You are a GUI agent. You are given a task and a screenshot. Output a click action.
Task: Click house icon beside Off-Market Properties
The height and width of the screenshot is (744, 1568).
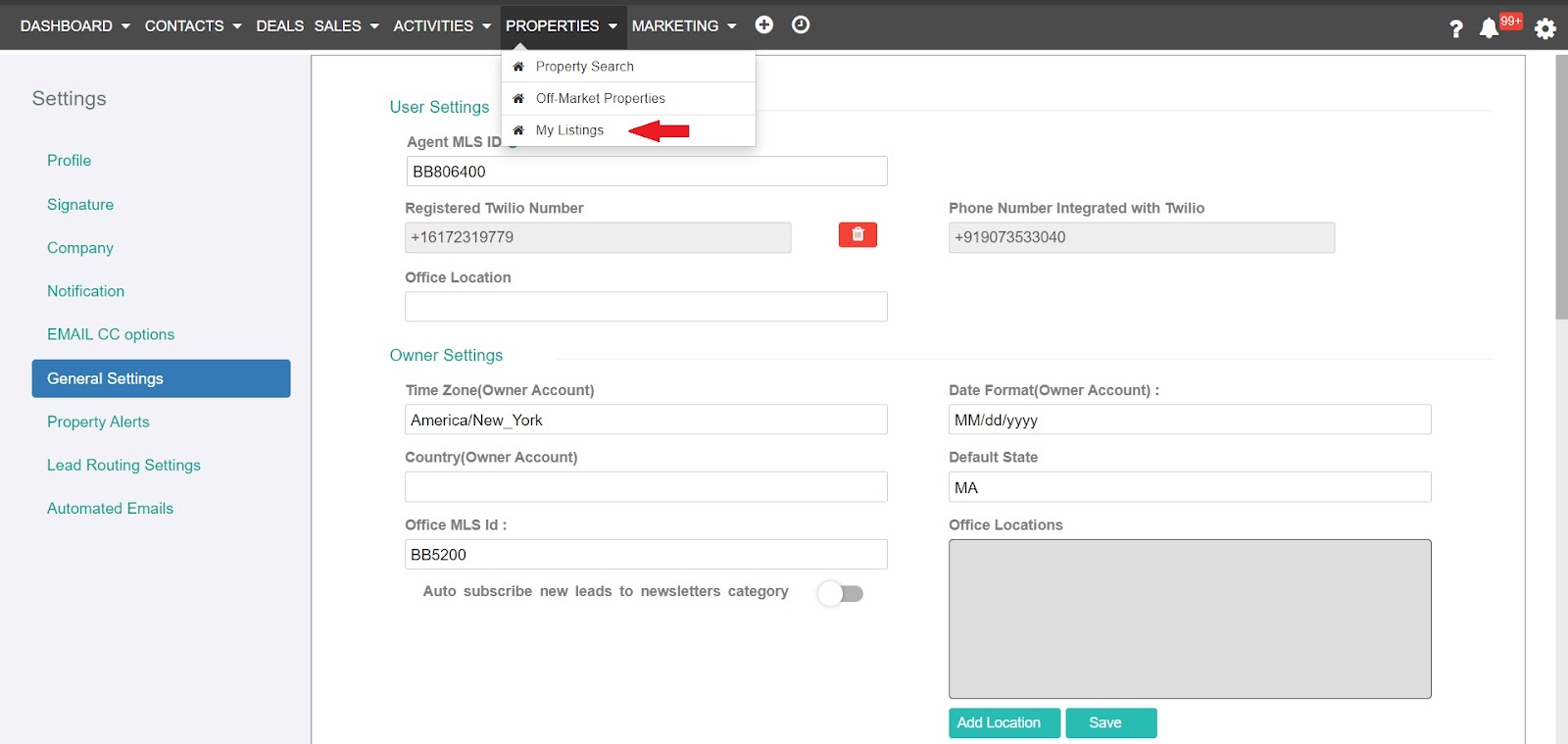click(x=518, y=99)
